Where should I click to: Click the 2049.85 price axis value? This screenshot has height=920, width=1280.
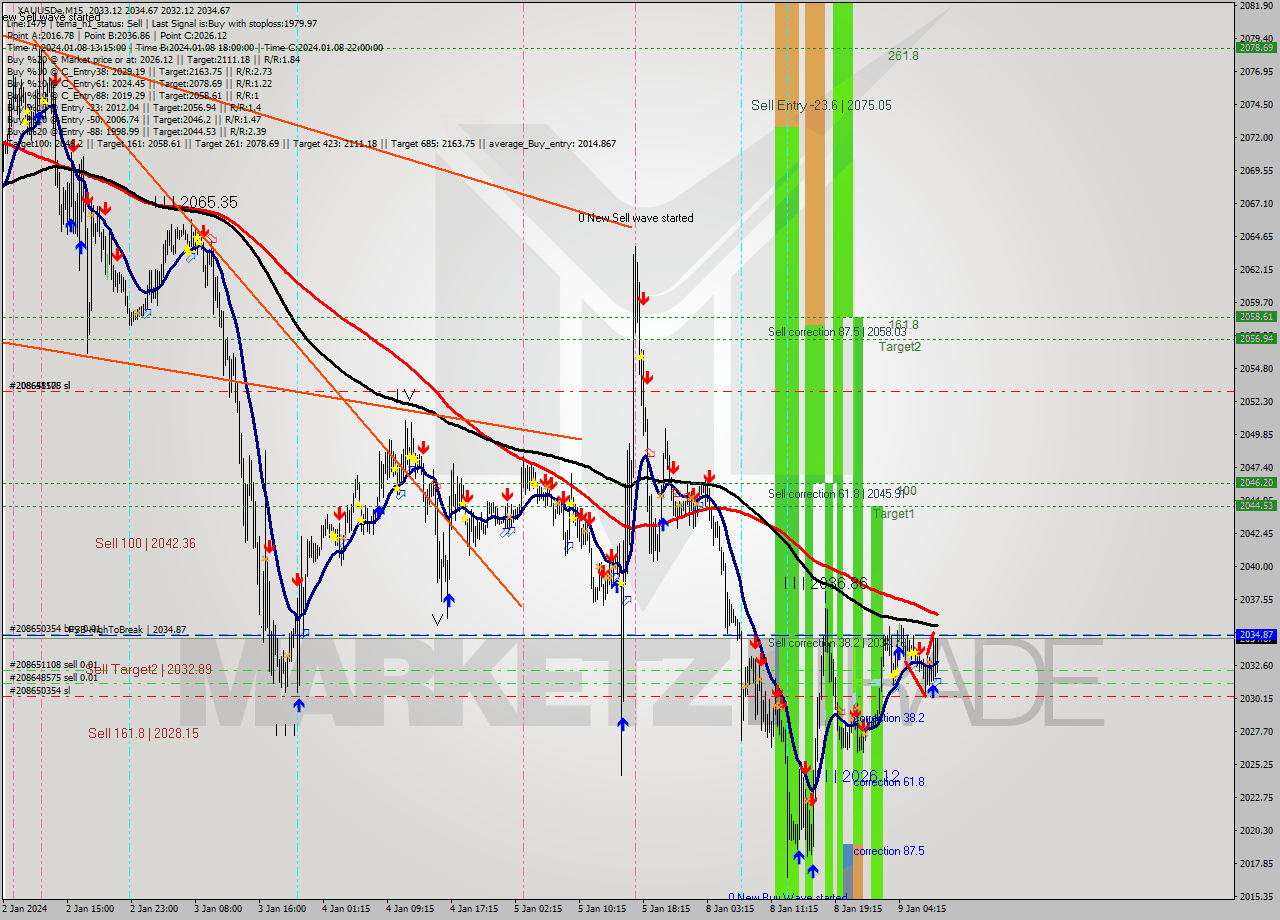tap(1255, 434)
